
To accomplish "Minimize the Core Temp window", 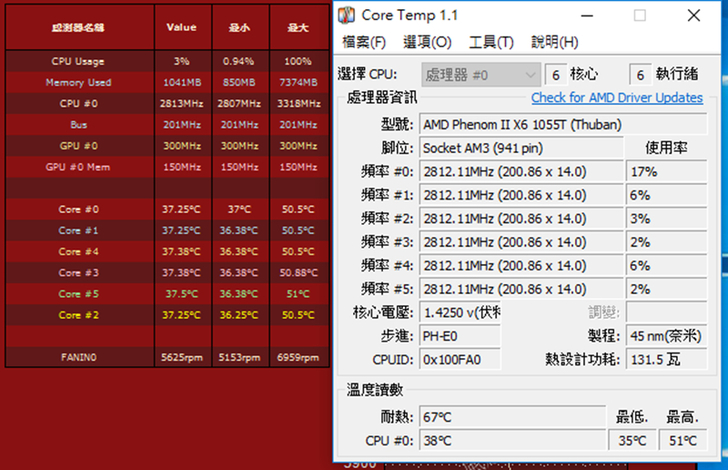I will pos(587,16).
